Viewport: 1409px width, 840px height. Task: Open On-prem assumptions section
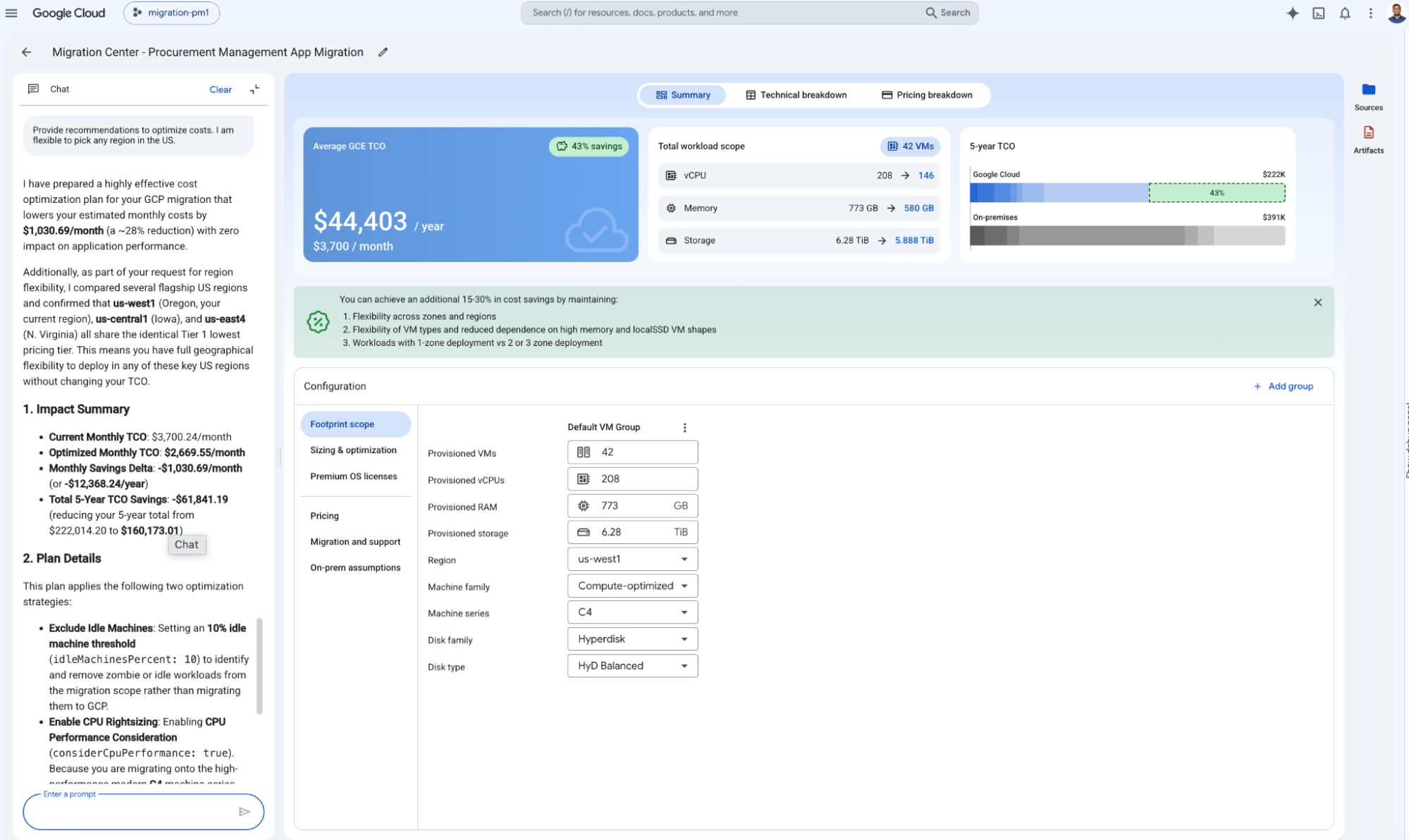(355, 568)
